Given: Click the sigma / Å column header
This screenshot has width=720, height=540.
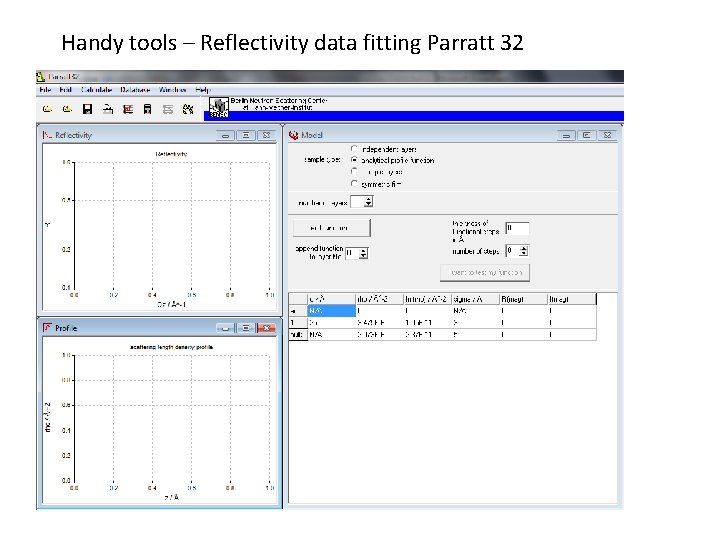Looking at the screenshot, I should [475, 299].
